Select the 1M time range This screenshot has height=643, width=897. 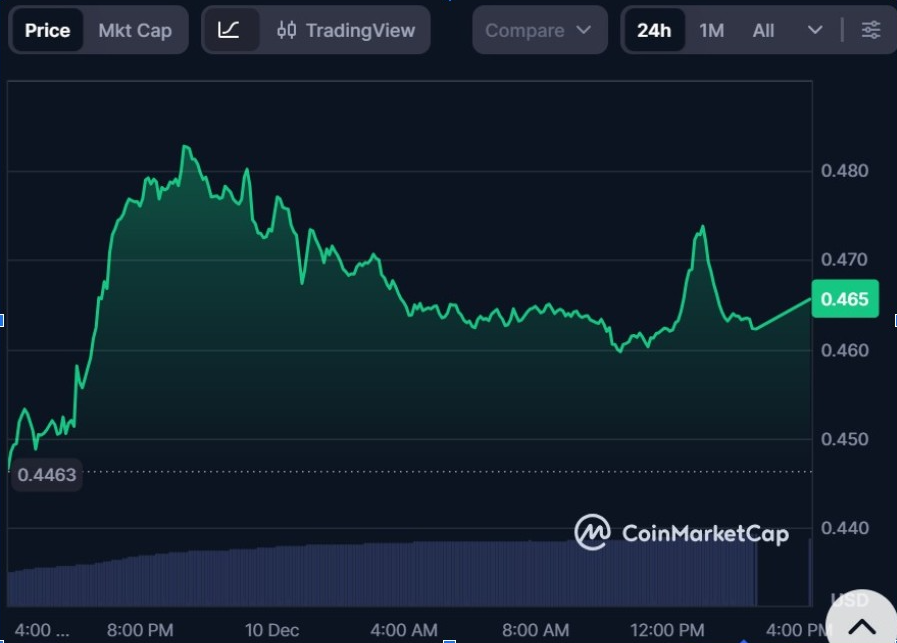(x=712, y=30)
